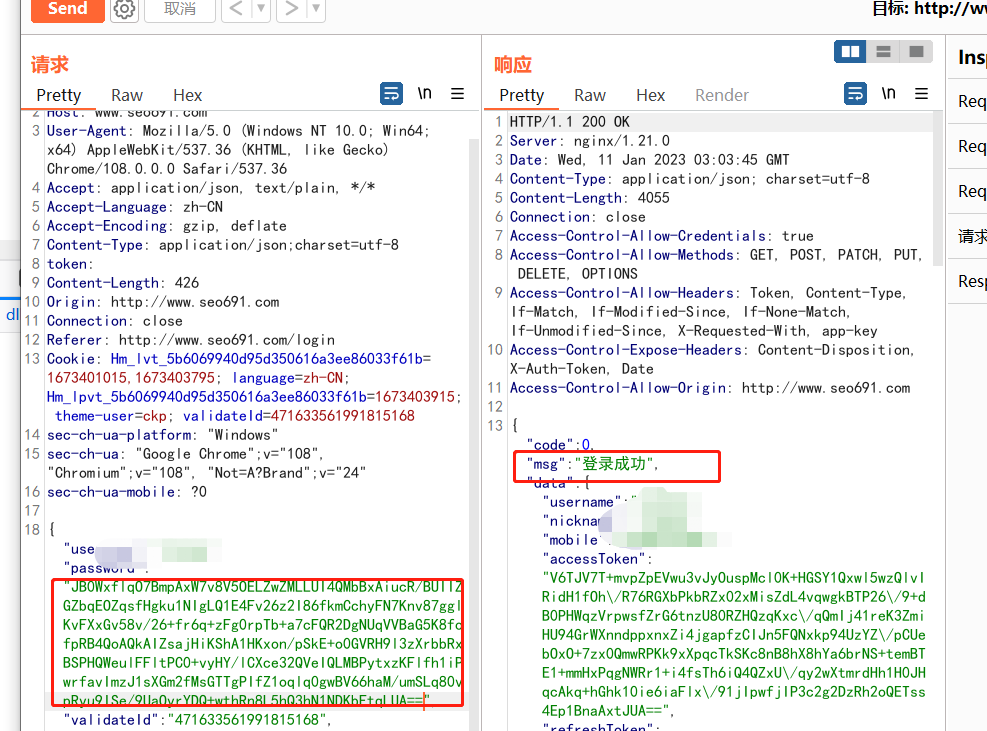Viewport: 987px width, 731px height.
Task: Open response panel hamburger options menu
Action: click(x=921, y=94)
